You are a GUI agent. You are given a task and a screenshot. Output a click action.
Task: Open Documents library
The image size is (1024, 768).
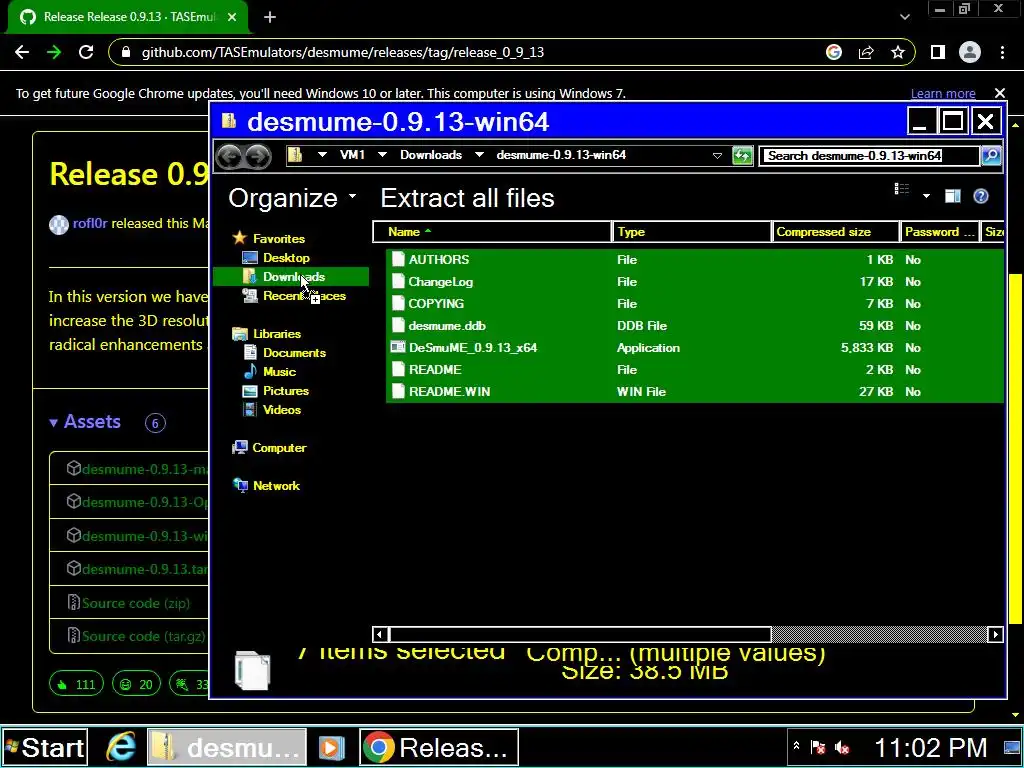[294, 353]
